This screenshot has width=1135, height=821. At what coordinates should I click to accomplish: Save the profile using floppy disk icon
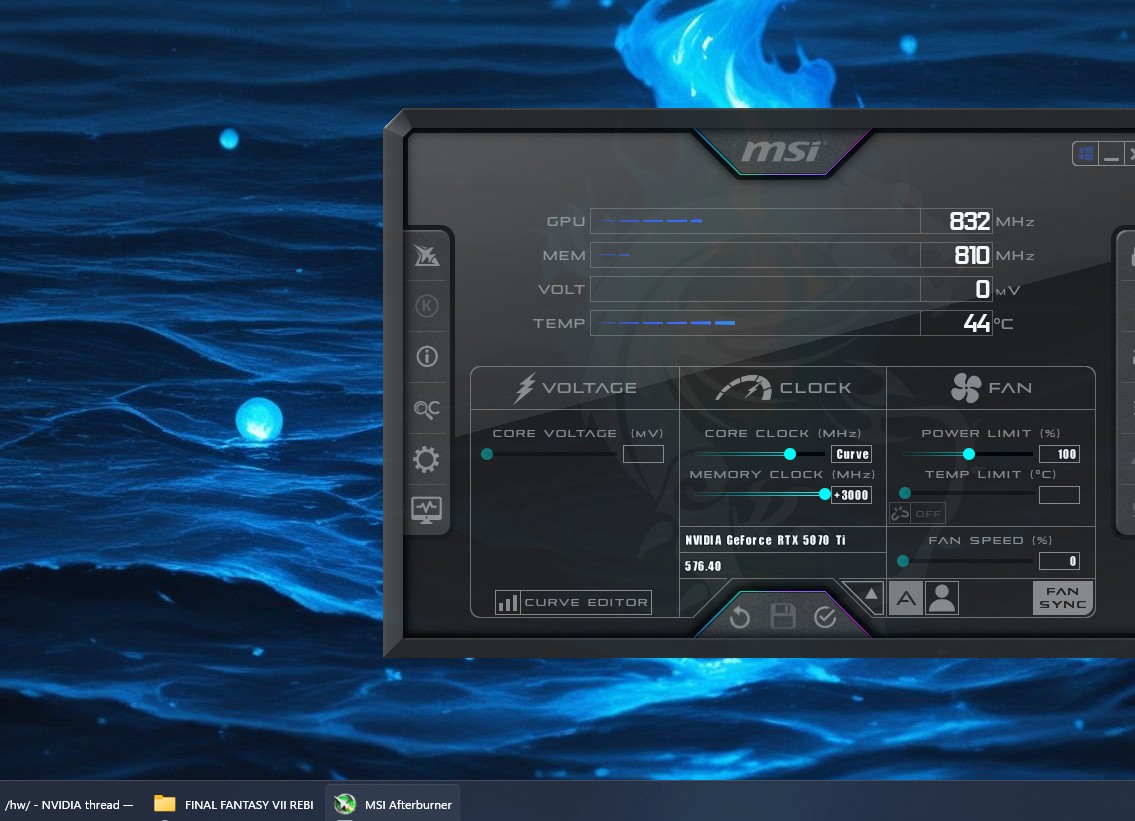(x=782, y=617)
